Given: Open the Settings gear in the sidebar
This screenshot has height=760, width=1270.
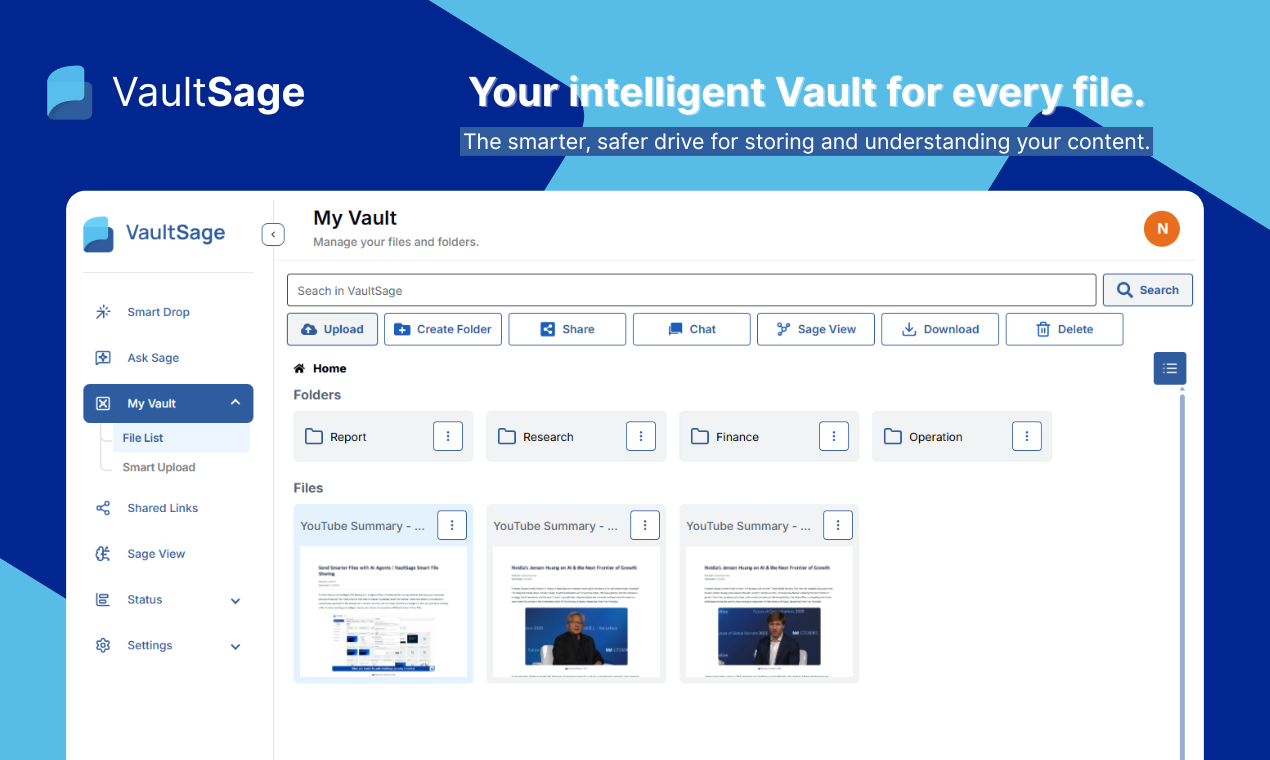Looking at the screenshot, I should [102, 645].
